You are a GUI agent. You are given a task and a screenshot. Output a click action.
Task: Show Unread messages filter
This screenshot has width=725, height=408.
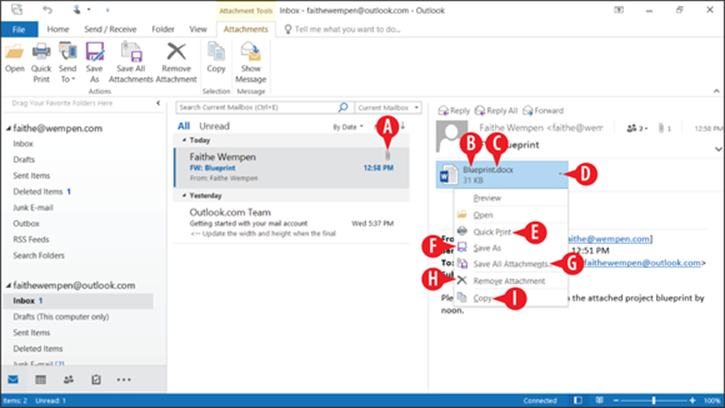(214, 126)
